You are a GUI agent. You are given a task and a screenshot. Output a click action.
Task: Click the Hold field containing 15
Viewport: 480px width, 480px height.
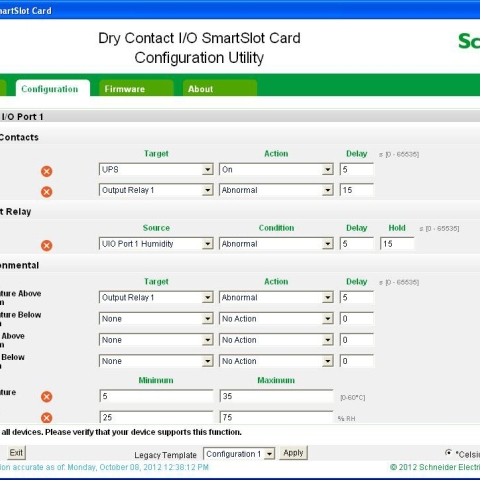click(397, 244)
